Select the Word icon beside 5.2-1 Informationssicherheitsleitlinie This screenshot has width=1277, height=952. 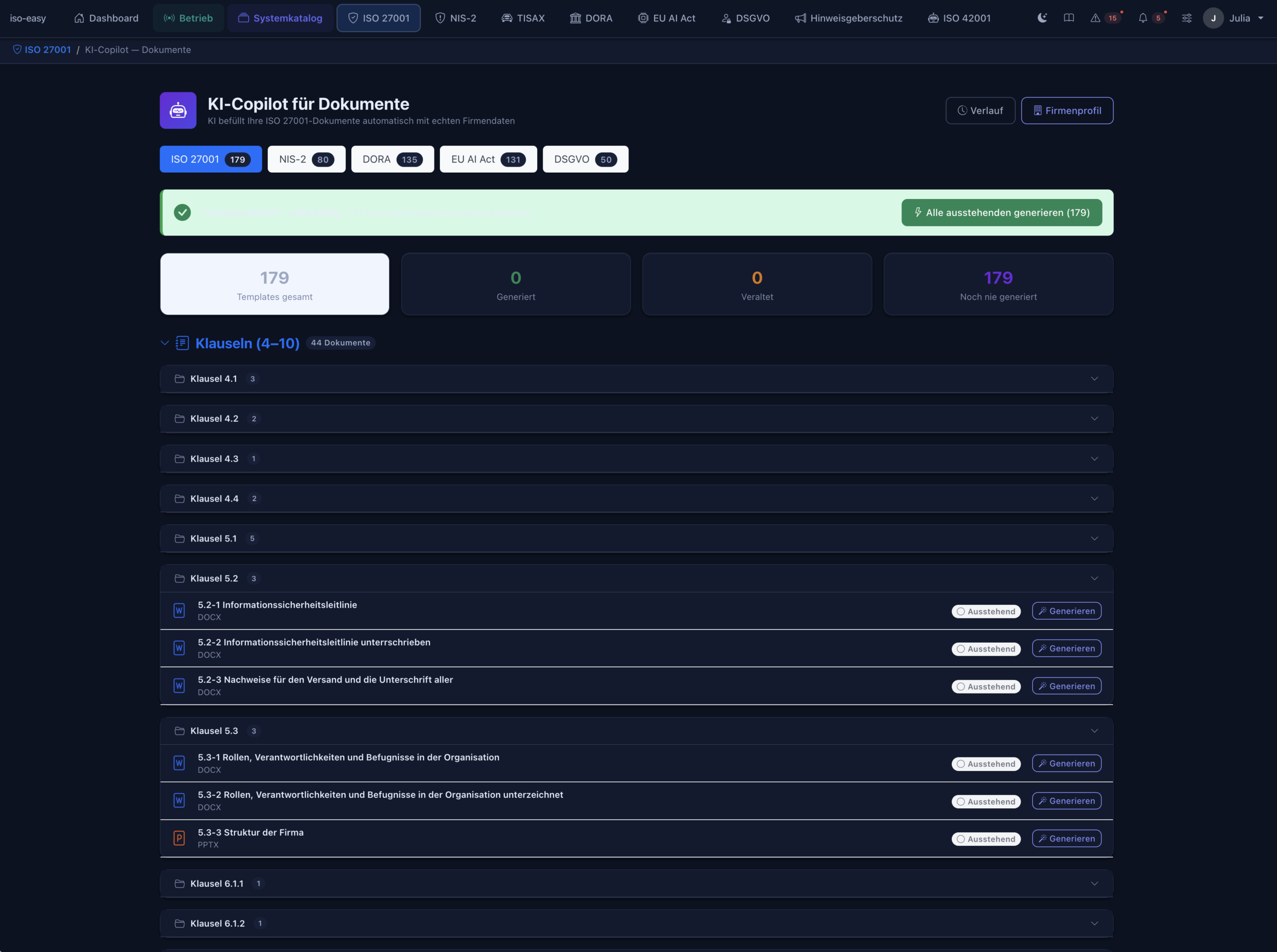[179, 610]
